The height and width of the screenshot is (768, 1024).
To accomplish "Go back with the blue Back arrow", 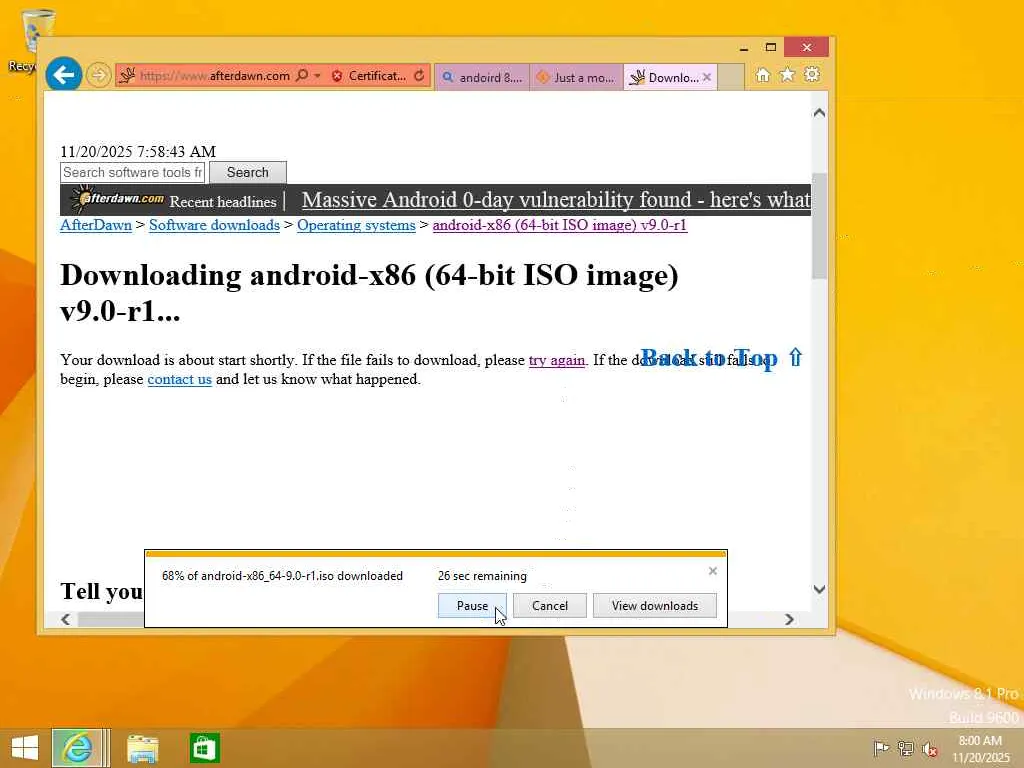I will (63, 75).
